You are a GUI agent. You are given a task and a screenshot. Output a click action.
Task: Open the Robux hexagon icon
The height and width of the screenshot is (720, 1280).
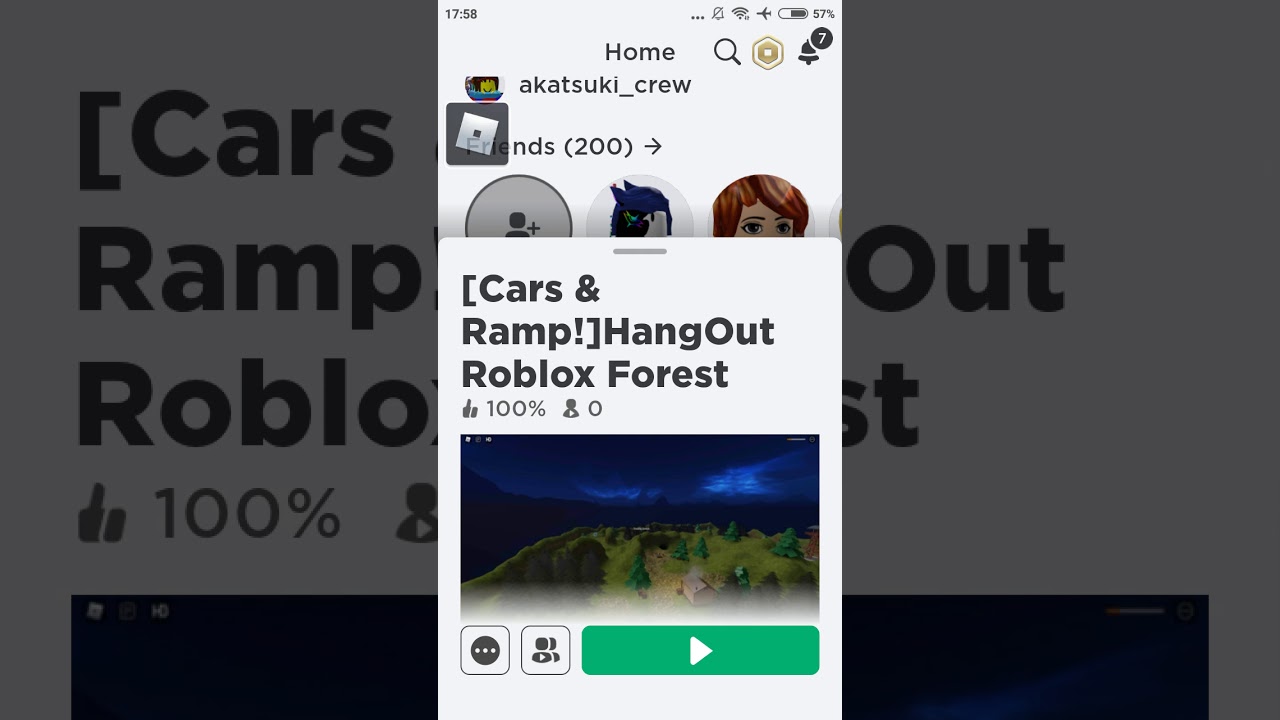pos(768,52)
